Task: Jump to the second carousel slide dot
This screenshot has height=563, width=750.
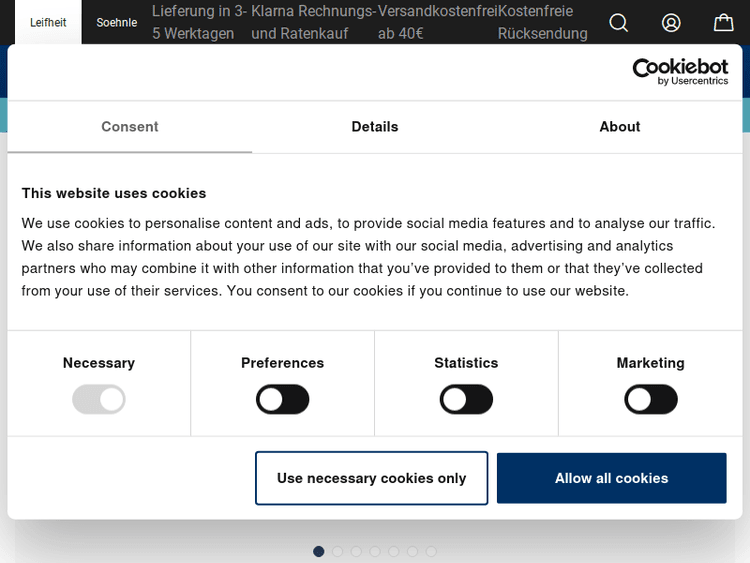Action: point(338,551)
